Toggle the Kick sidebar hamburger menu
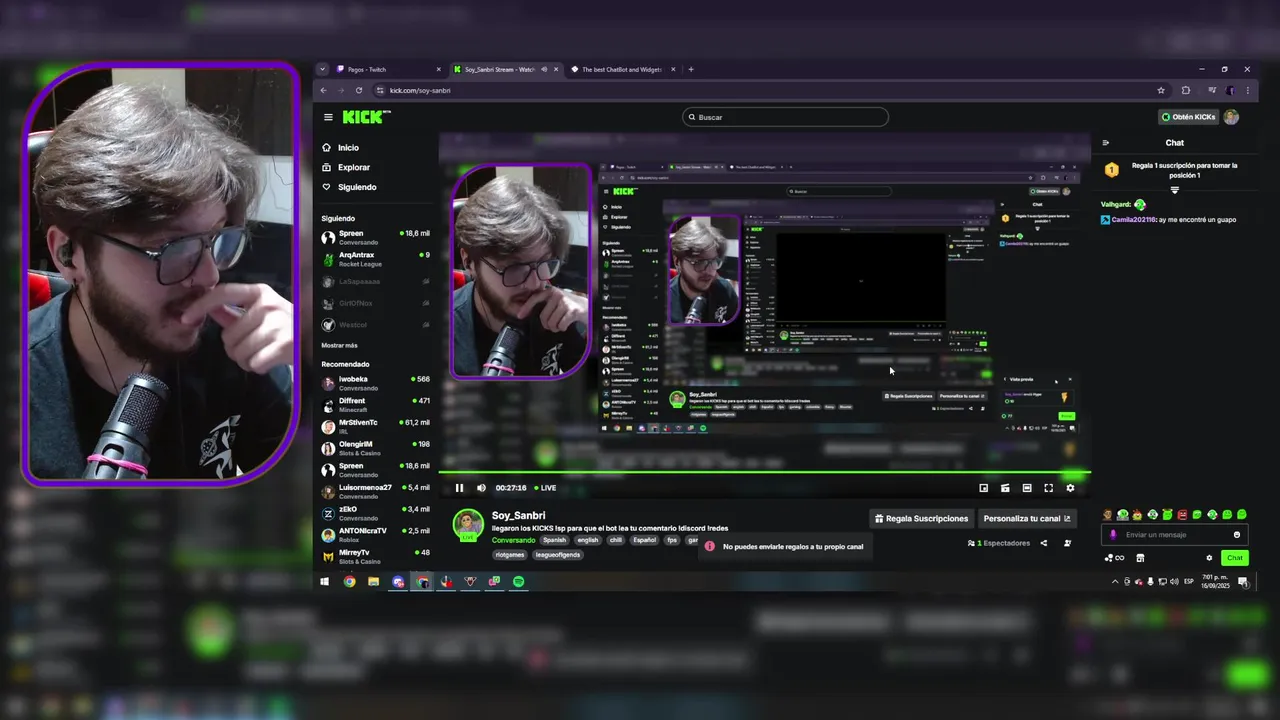 (328, 117)
